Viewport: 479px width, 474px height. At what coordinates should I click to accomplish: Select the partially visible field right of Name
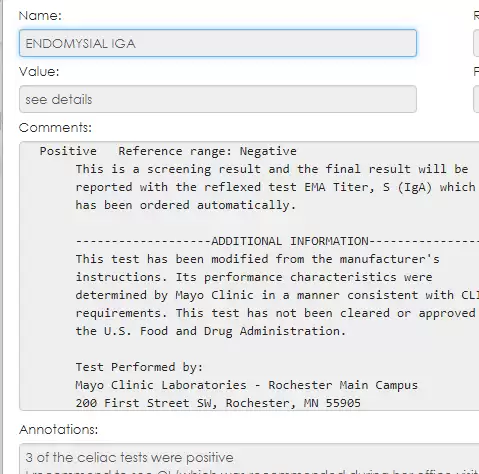click(476, 43)
